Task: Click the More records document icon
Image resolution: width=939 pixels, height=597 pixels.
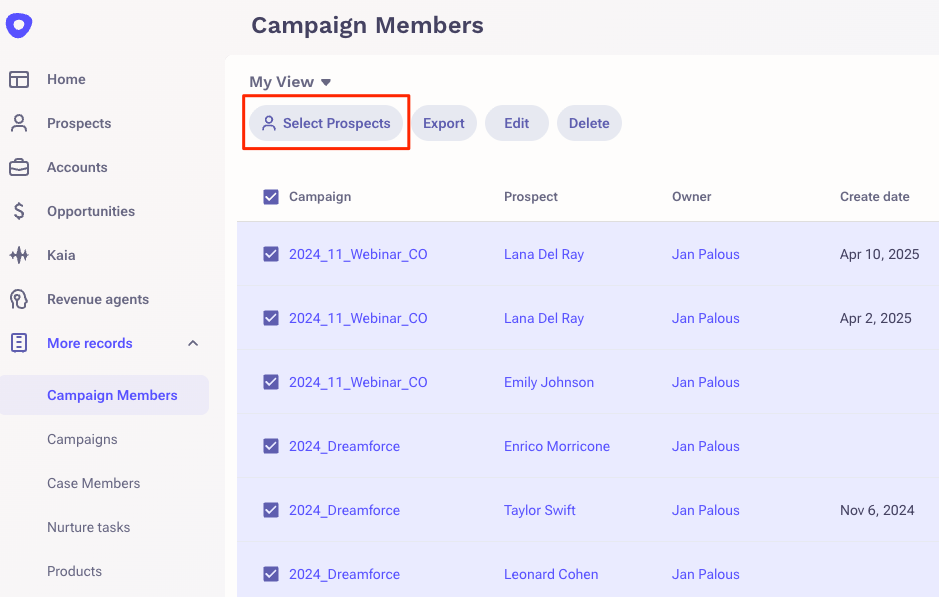Action: (x=19, y=344)
